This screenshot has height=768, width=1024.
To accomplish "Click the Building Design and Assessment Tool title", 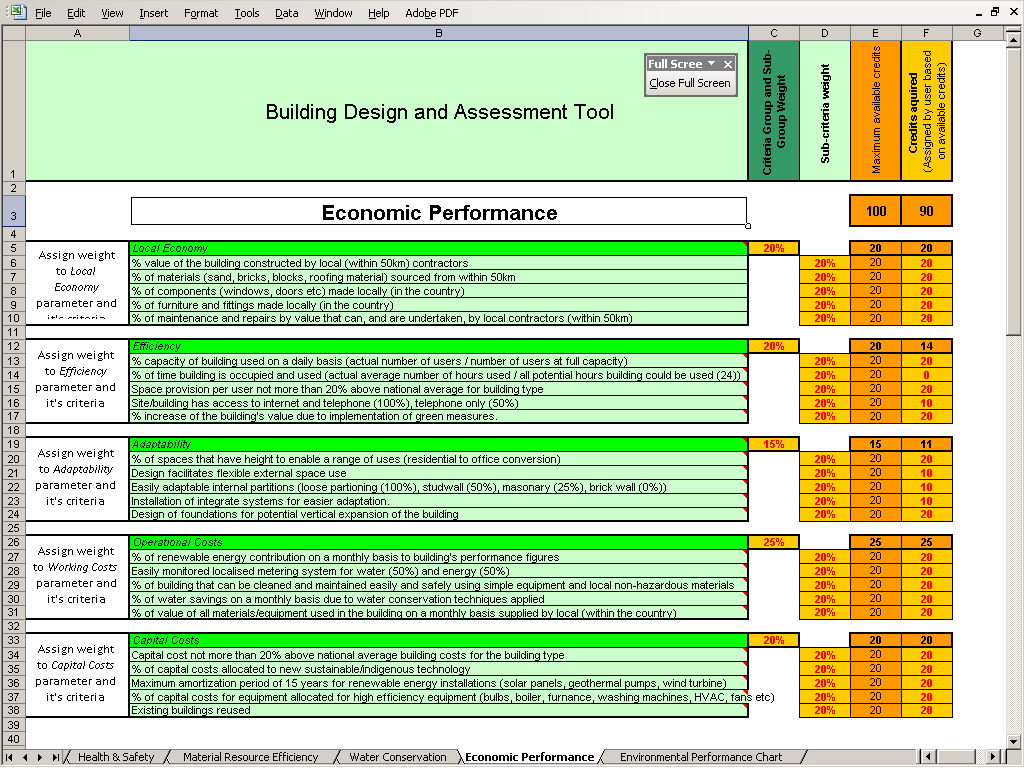I will [440, 112].
